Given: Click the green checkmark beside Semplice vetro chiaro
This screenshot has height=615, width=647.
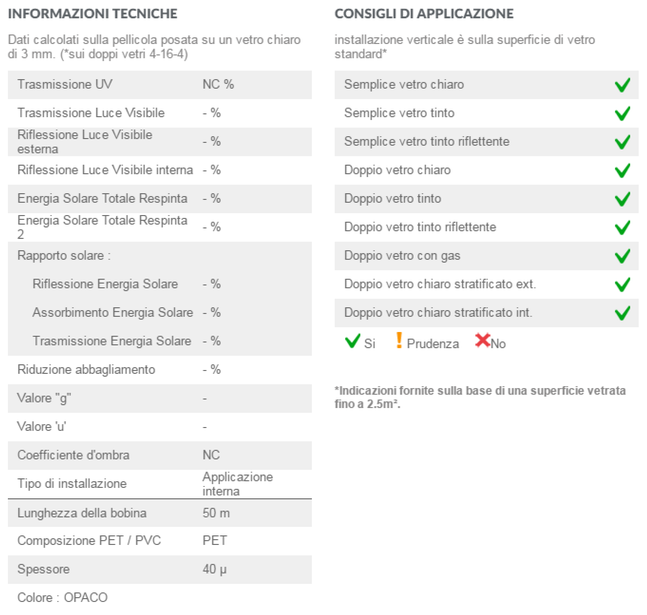Looking at the screenshot, I should tap(622, 85).
